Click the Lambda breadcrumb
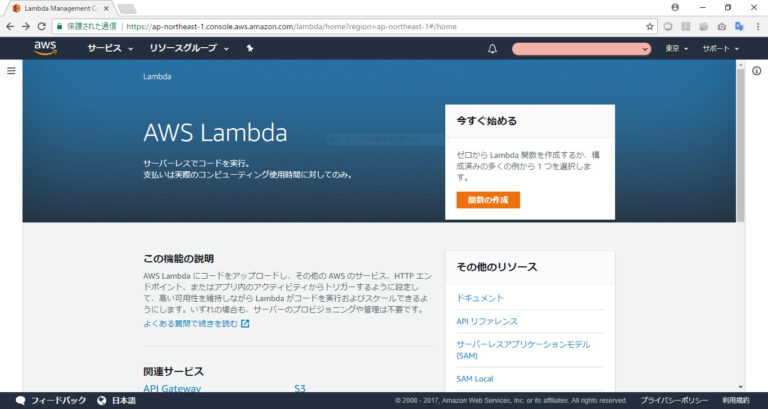Image resolution: width=768 pixels, height=409 pixels. (157, 76)
